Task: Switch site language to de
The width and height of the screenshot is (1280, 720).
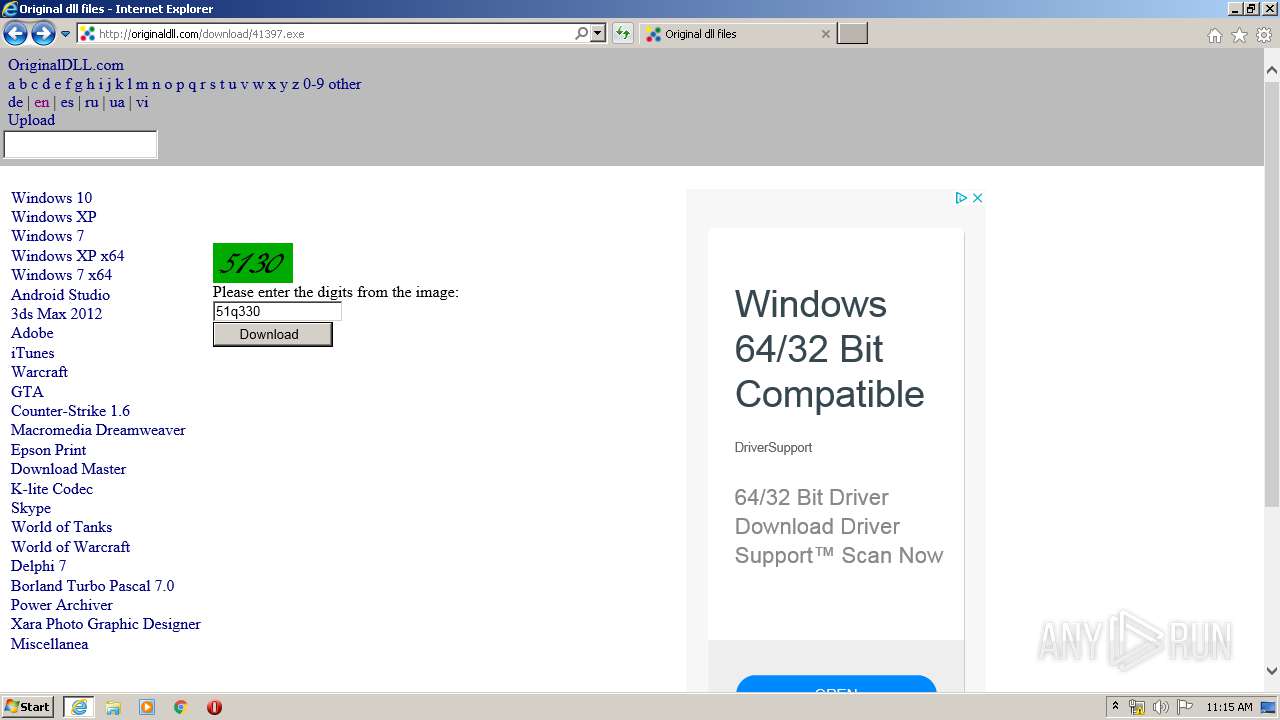Action: [x=16, y=102]
